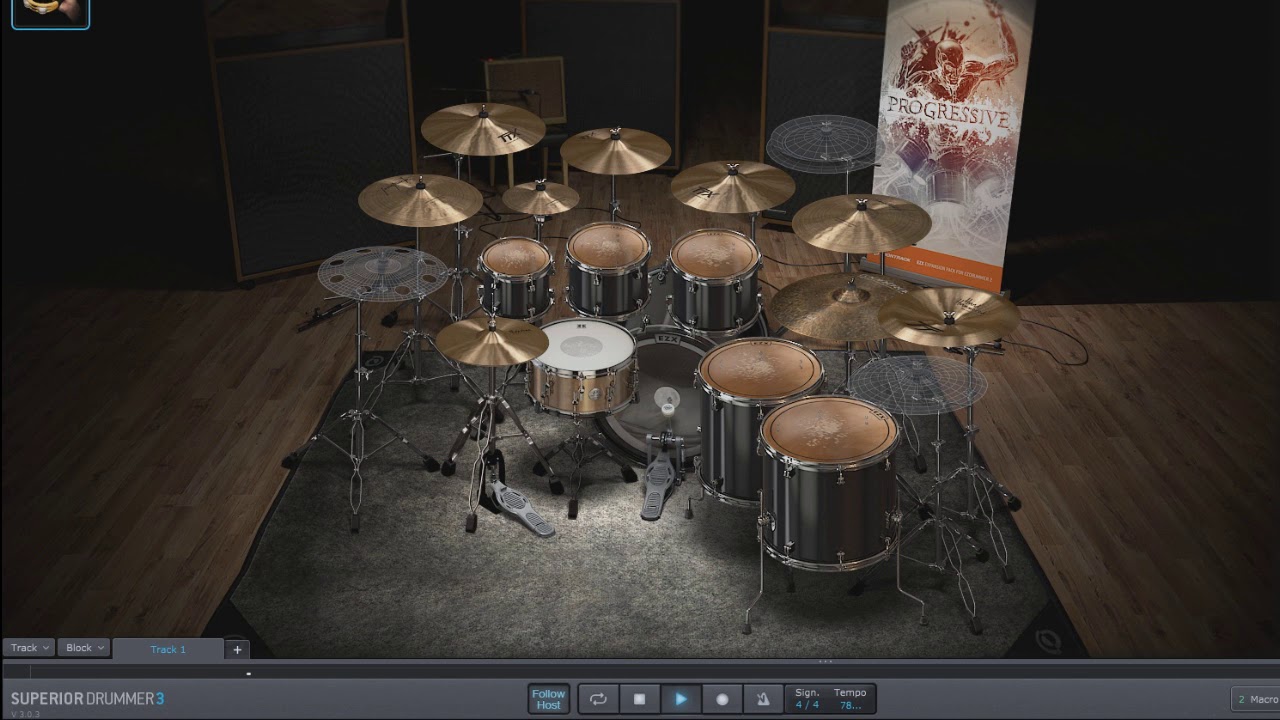This screenshot has height=720, width=1280.
Task: Click the Superior Drummer 3 logo
Action: pyautogui.click(x=87, y=699)
